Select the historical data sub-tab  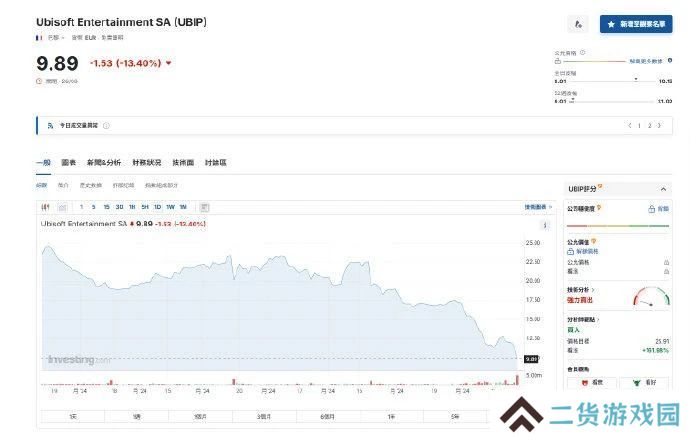(x=91, y=186)
